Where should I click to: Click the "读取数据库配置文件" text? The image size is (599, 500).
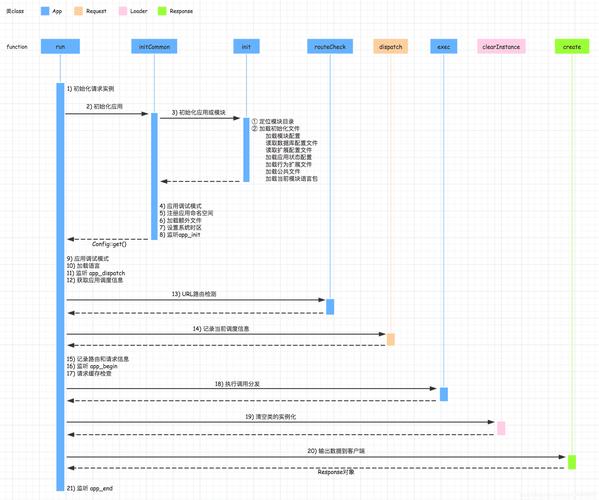[x=291, y=143]
